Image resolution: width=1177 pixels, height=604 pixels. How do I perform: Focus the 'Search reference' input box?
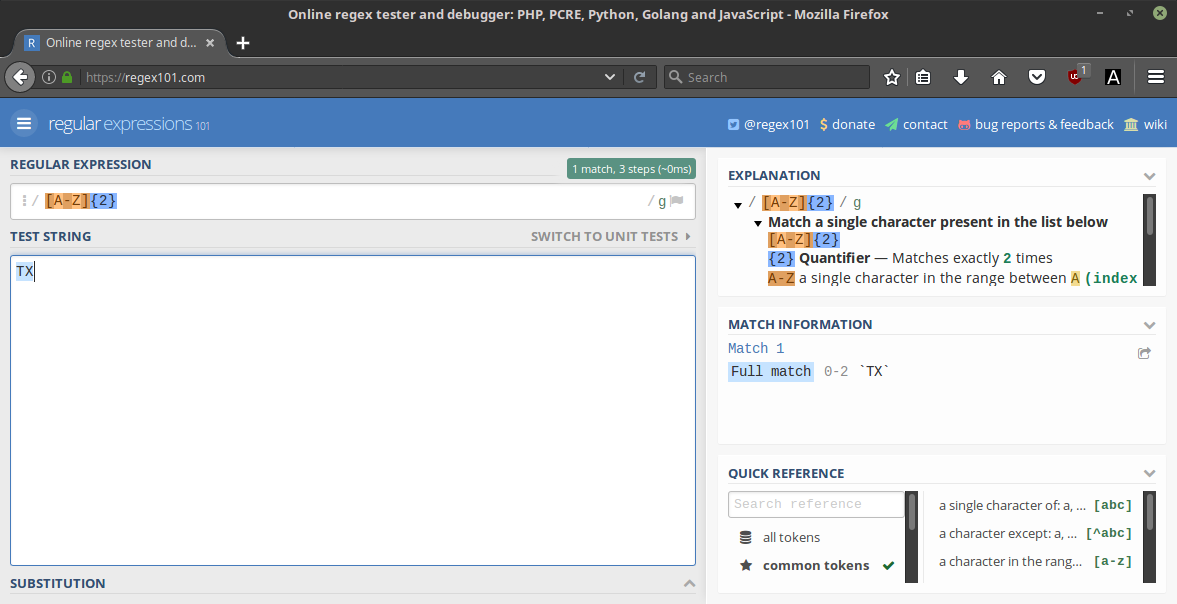pyautogui.click(x=816, y=504)
